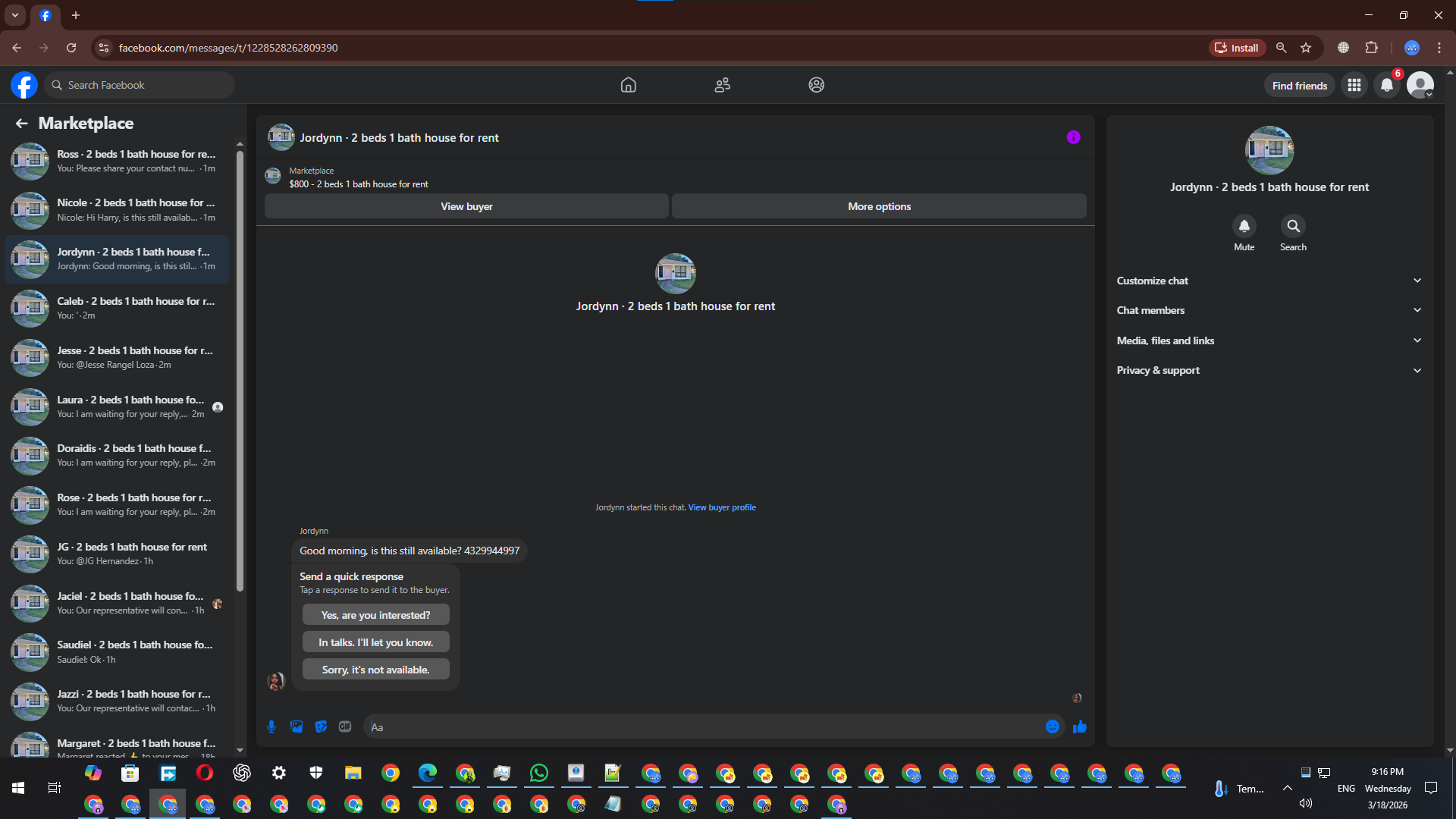Click the Aa message input field

tap(705, 726)
